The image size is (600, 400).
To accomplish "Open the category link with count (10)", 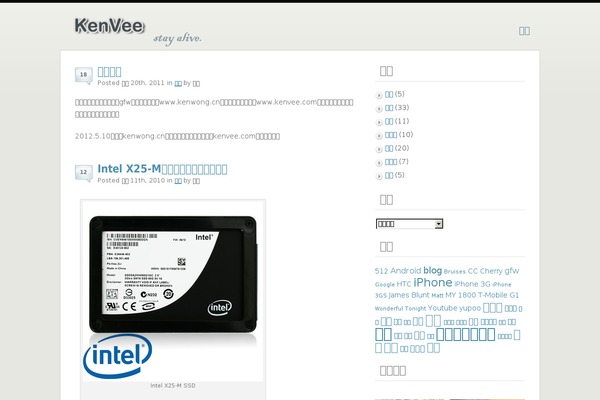I will pos(391,135).
